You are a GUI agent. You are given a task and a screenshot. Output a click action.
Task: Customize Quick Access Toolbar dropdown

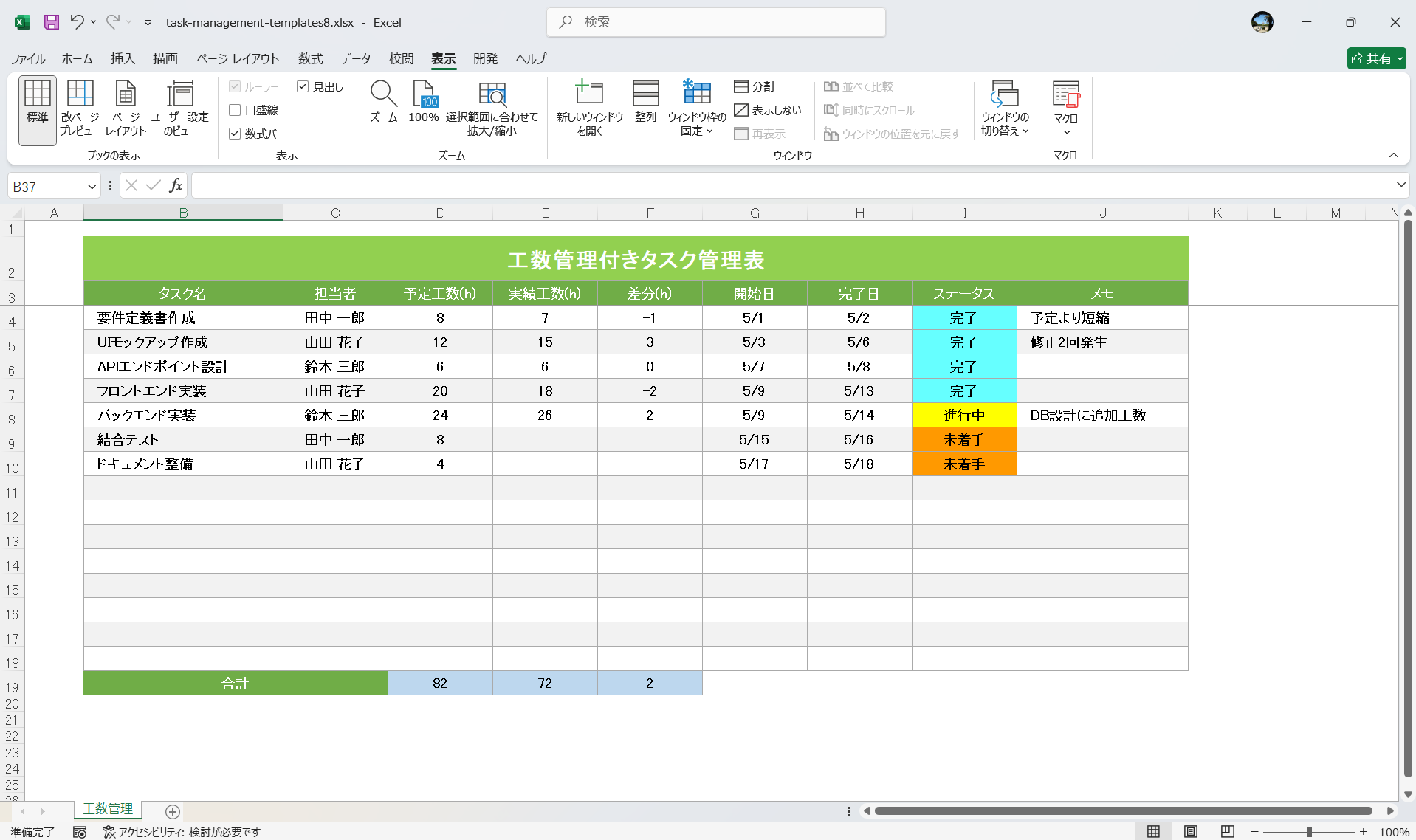pyautogui.click(x=148, y=23)
